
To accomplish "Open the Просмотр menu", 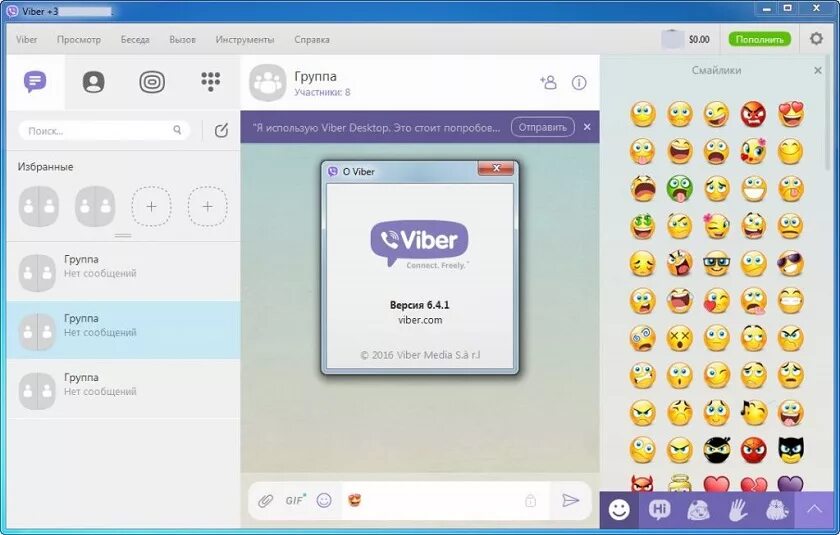I will point(79,39).
